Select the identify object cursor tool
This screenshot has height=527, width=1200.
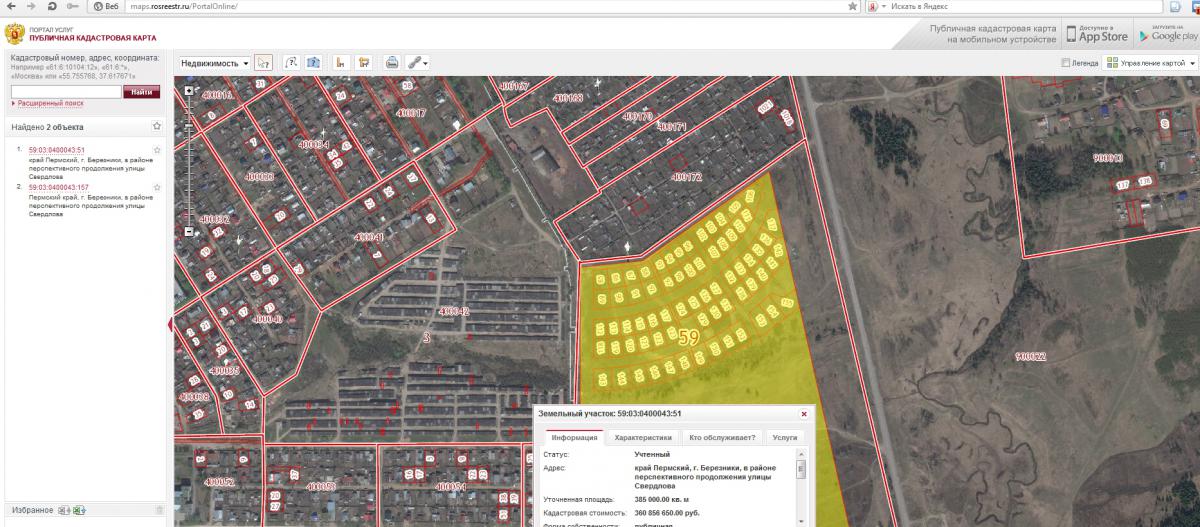264,62
